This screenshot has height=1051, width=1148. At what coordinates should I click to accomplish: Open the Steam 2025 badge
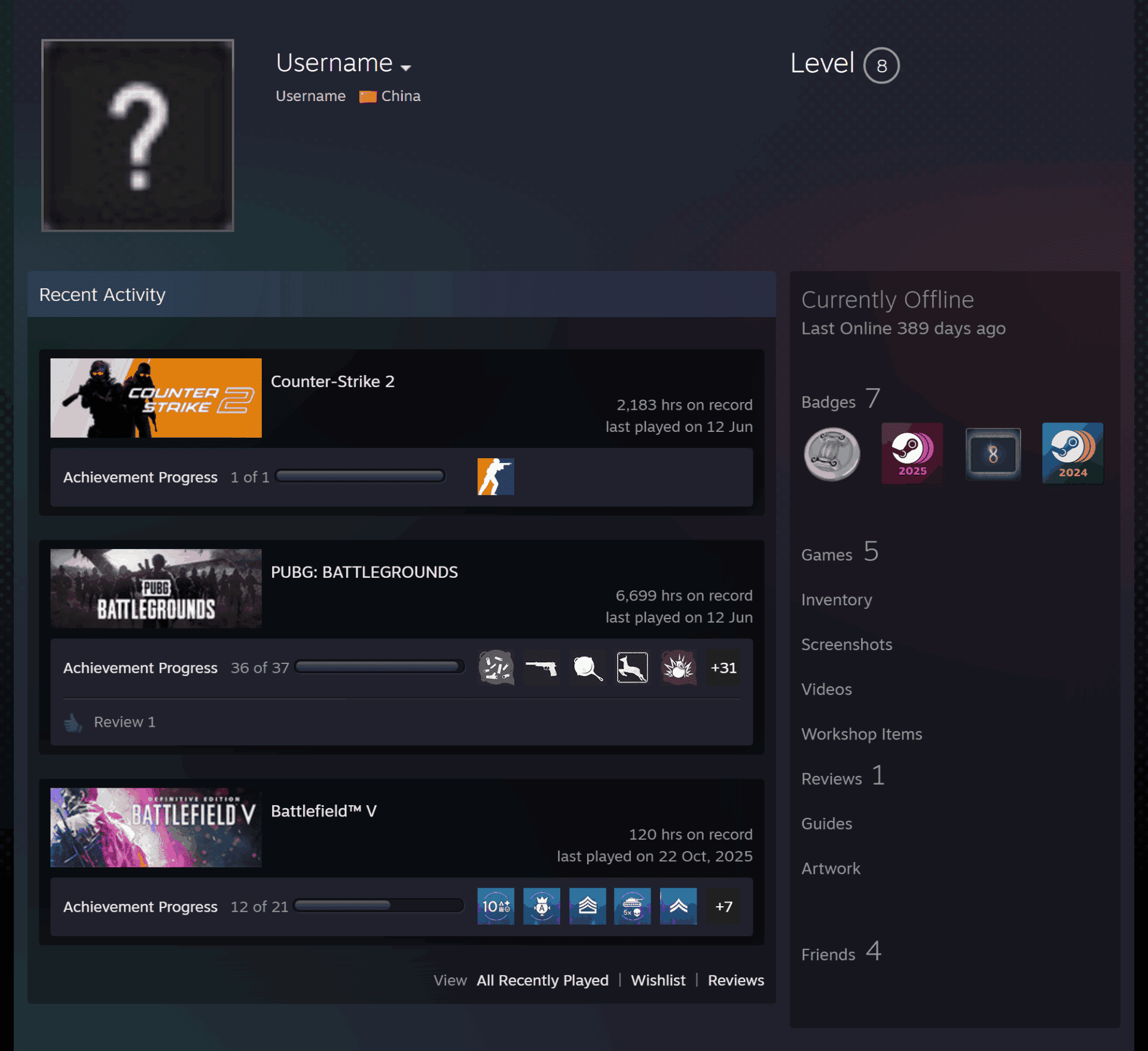[x=912, y=453]
